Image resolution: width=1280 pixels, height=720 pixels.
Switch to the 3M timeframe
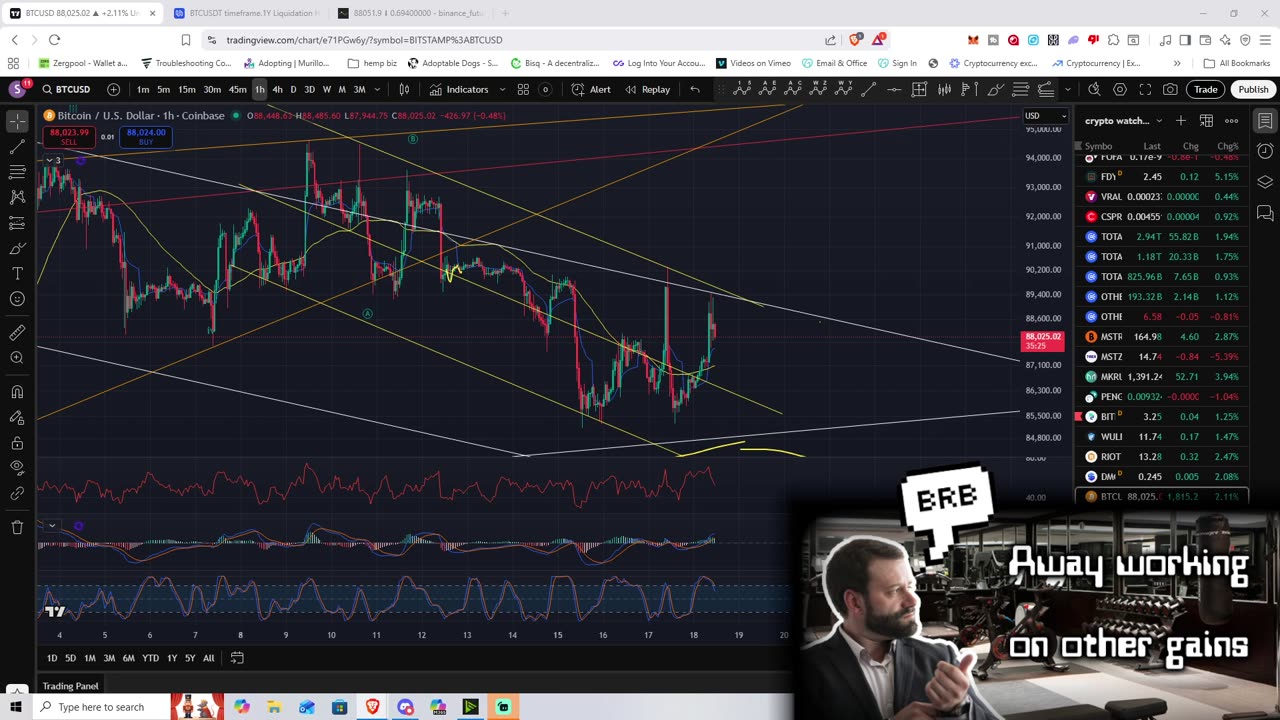tap(359, 90)
